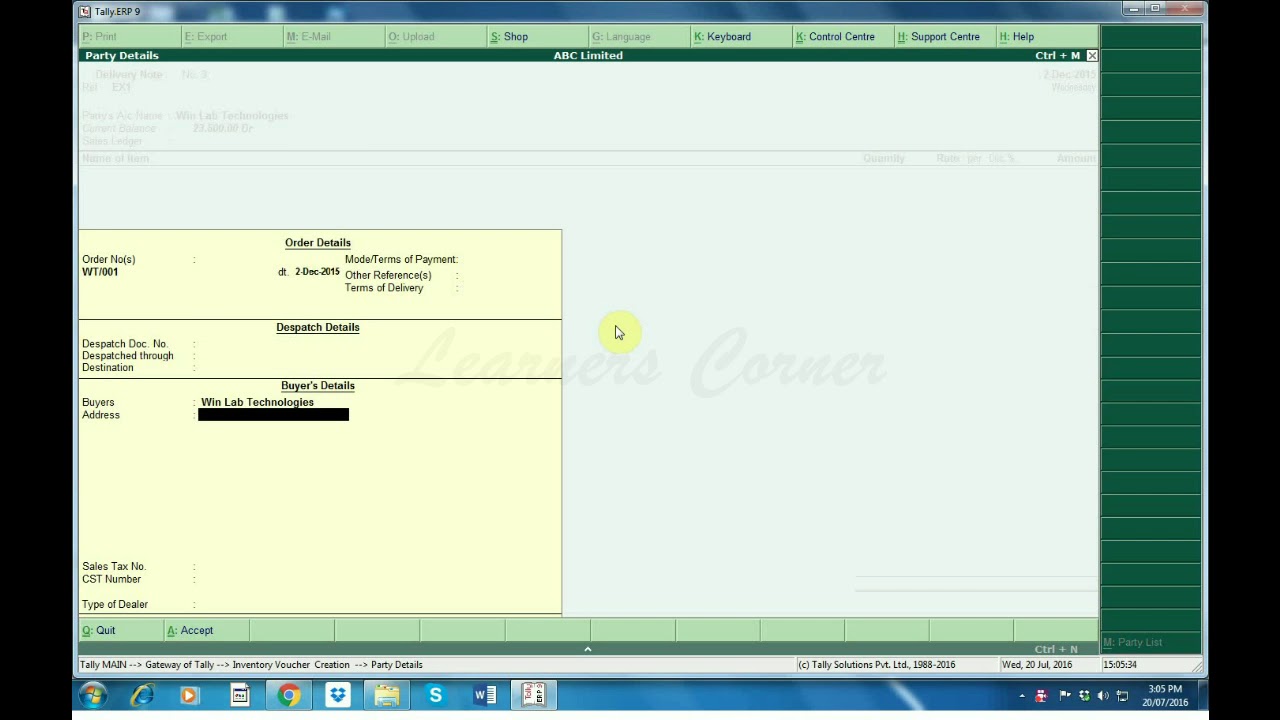Click the Order Details heading
The width and height of the screenshot is (1280, 720).
(x=318, y=243)
